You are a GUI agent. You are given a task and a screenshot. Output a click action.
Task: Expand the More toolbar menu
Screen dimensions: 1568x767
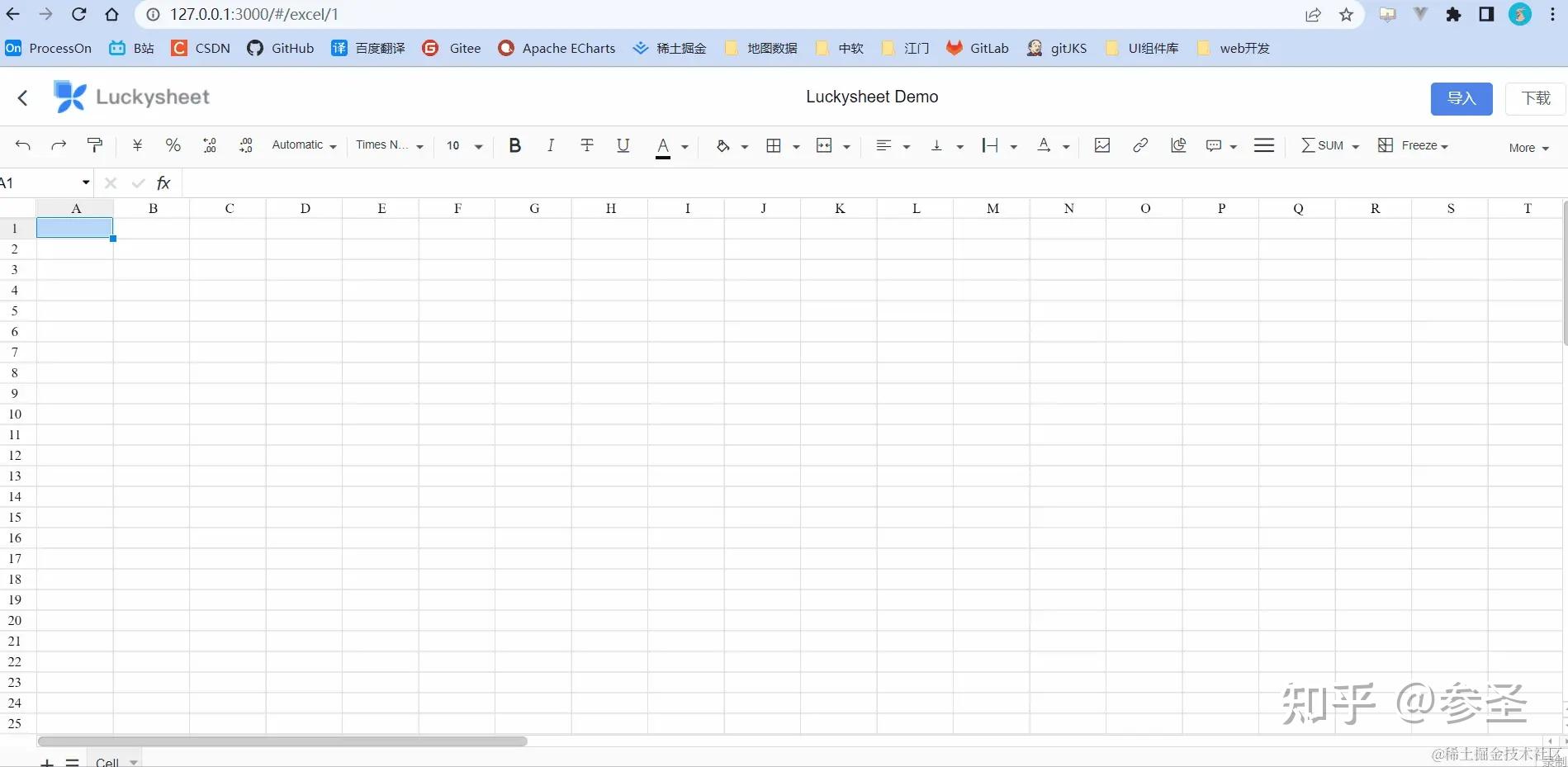(1528, 148)
